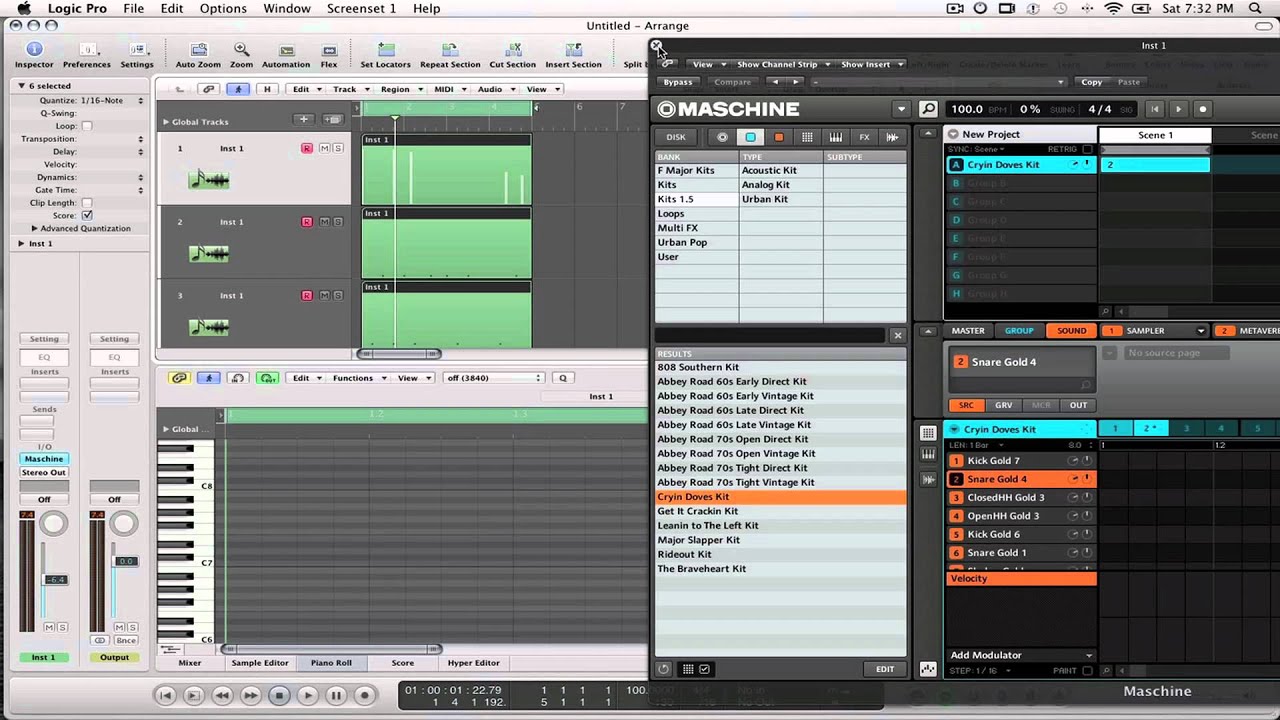The image size is (1280, 720).
Task: Open the Options menu in menu bar
Action: point(223,8)
